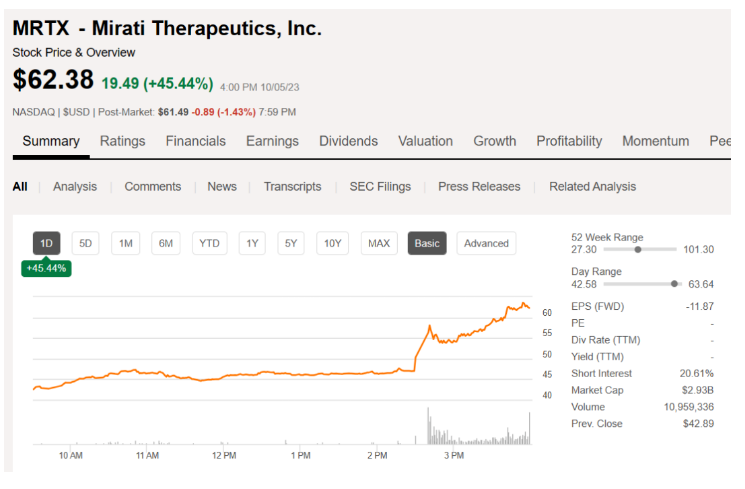The height and width of the screenshot is (489, 745).
Task: Switch to the Ratings tab
Action: click(x=122, y=141)
